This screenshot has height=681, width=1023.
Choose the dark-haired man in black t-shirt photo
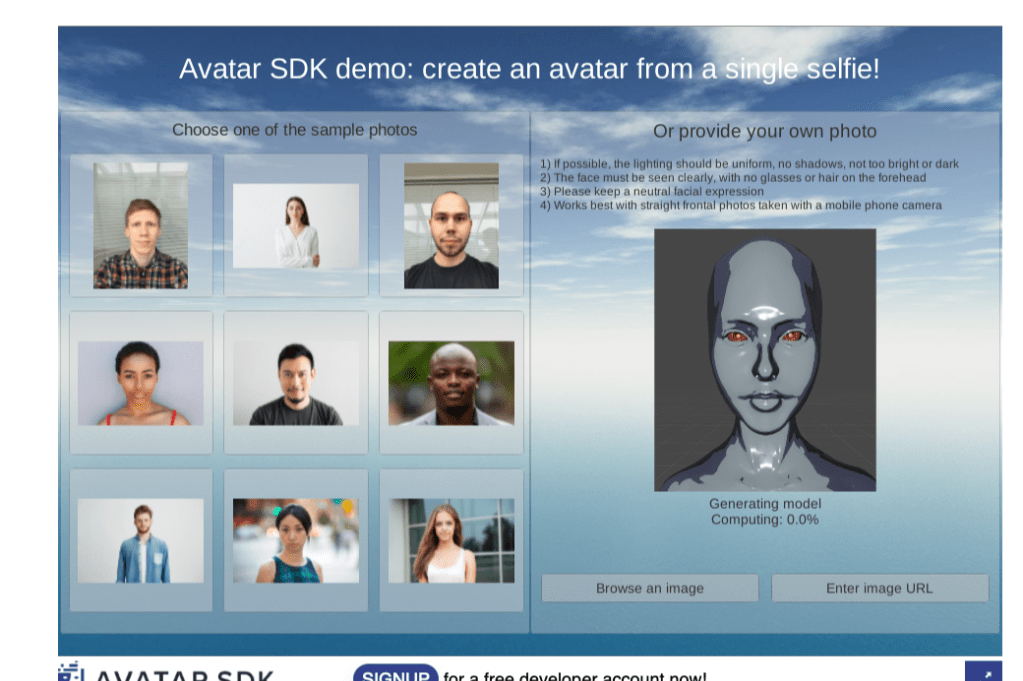tap(296, 383)
